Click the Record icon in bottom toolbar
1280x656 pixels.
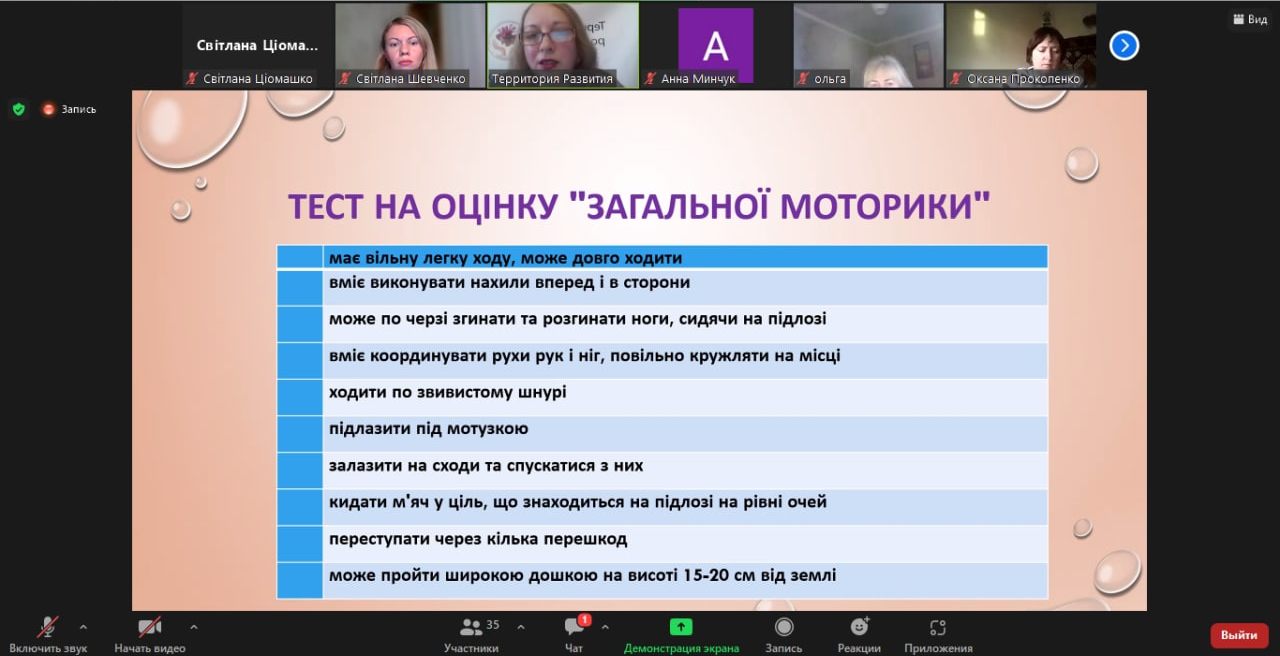point(784,627)
